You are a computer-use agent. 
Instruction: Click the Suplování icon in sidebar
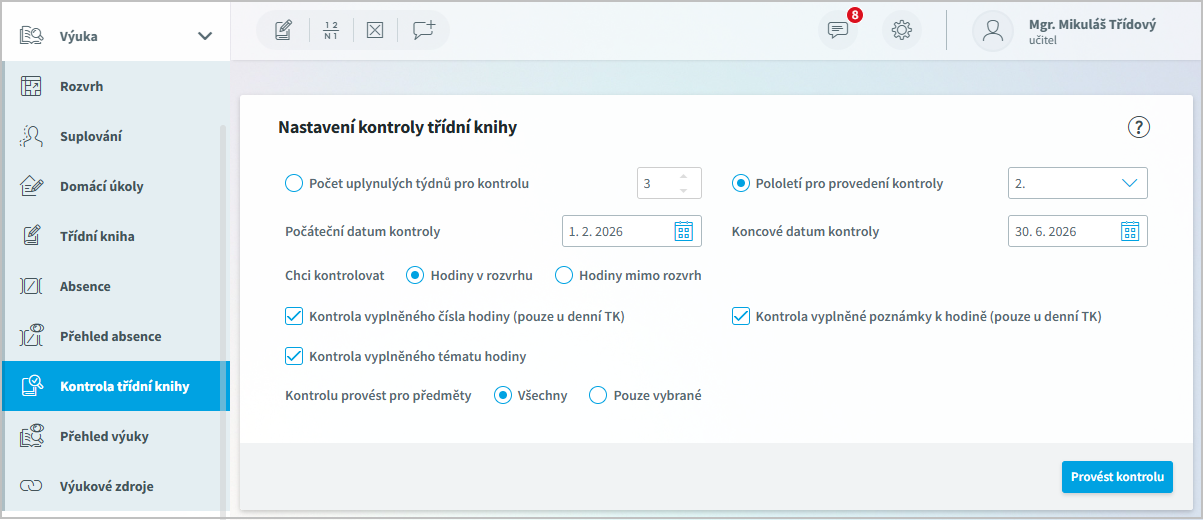(x=32, y=136)
